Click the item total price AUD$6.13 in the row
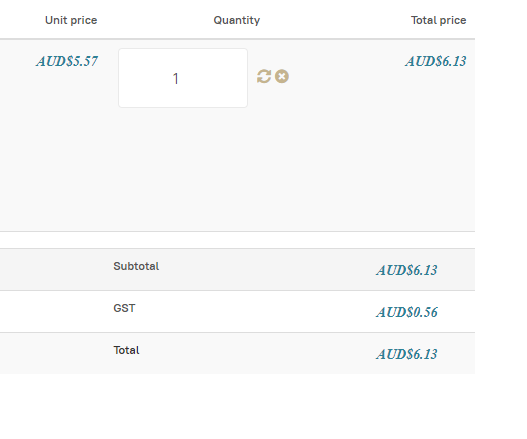Screen dimensions: 527x439 [x=436, y=61]
